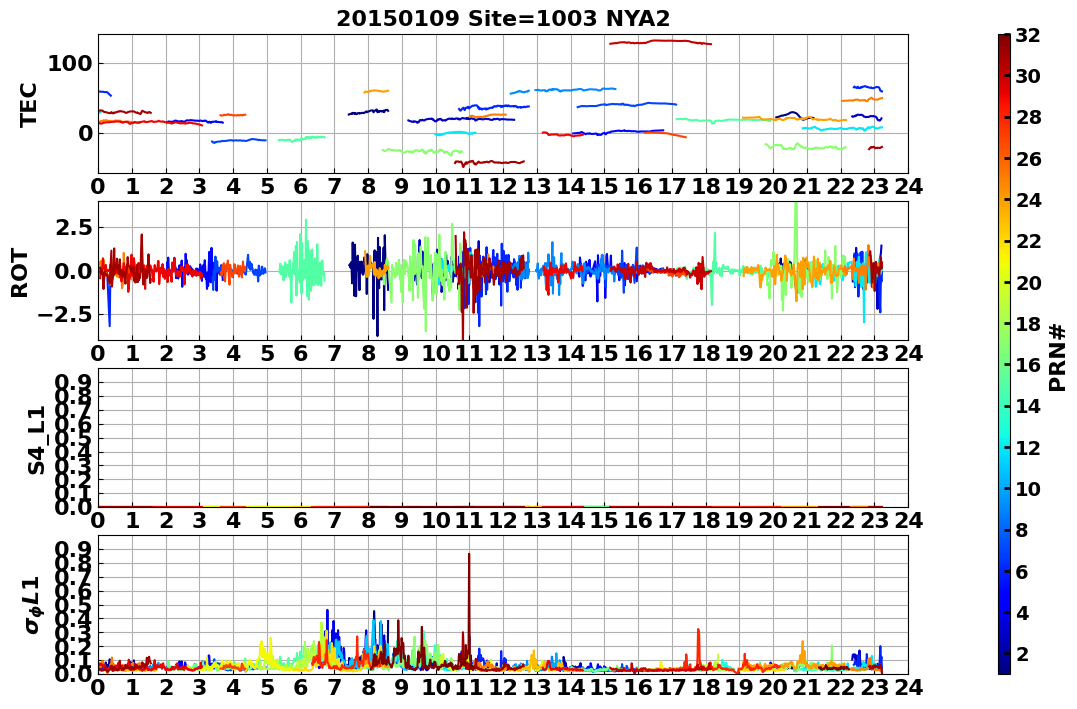This screenshot has height=709, width=1077.
Task: Click the colorbar tick label 28
Action: [x=1028, y=117]
